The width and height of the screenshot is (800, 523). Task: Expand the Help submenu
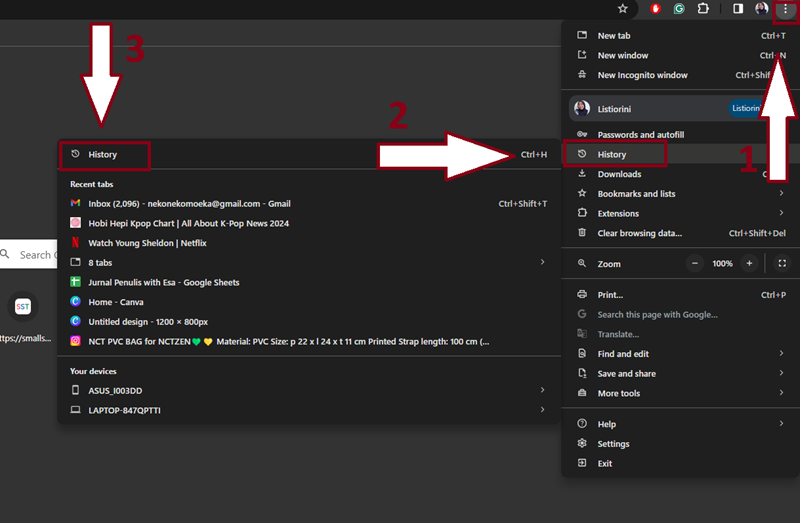pyautogui.click(x=681, y=424)
